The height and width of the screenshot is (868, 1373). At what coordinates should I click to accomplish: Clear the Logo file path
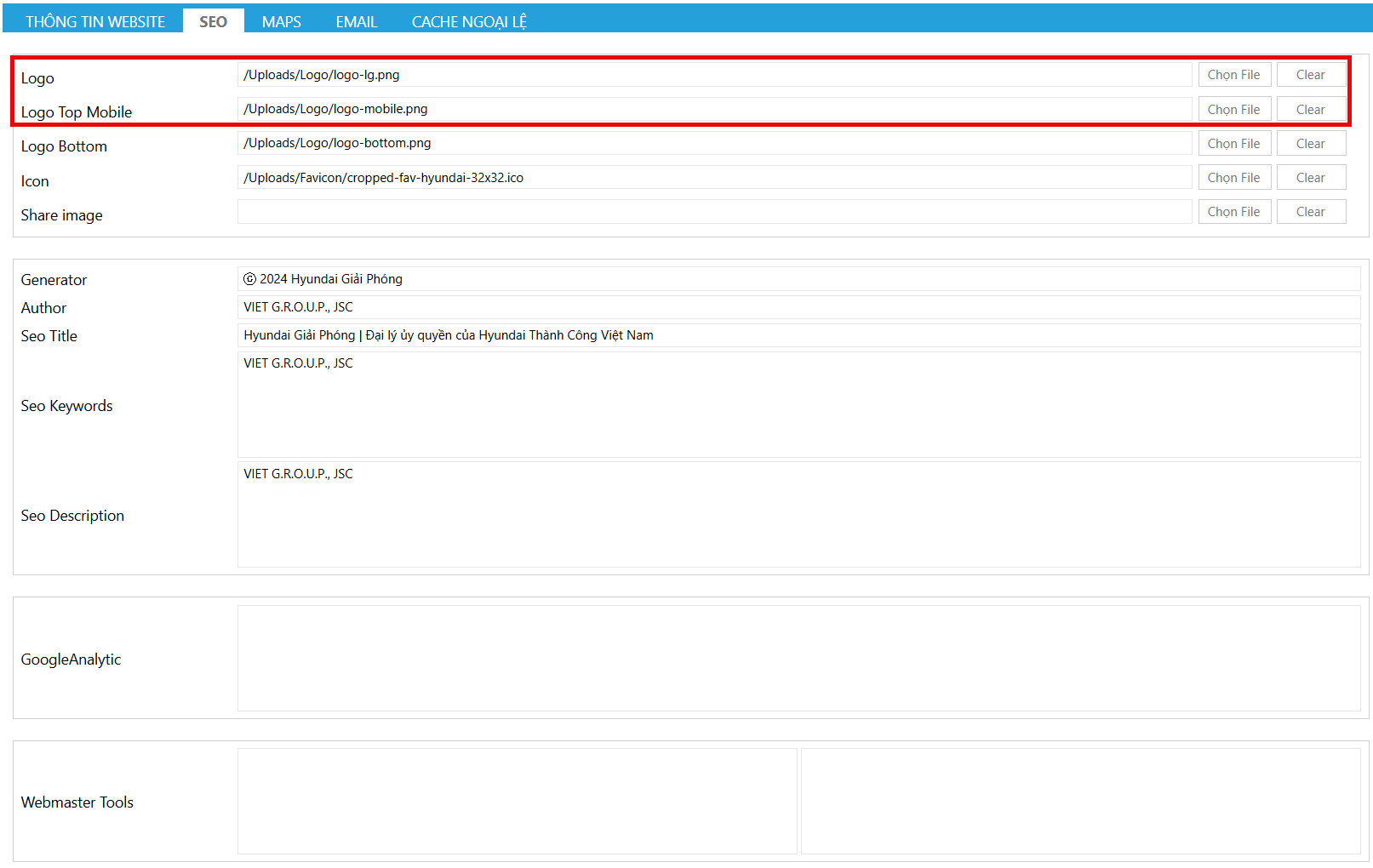coord(1310,75)
